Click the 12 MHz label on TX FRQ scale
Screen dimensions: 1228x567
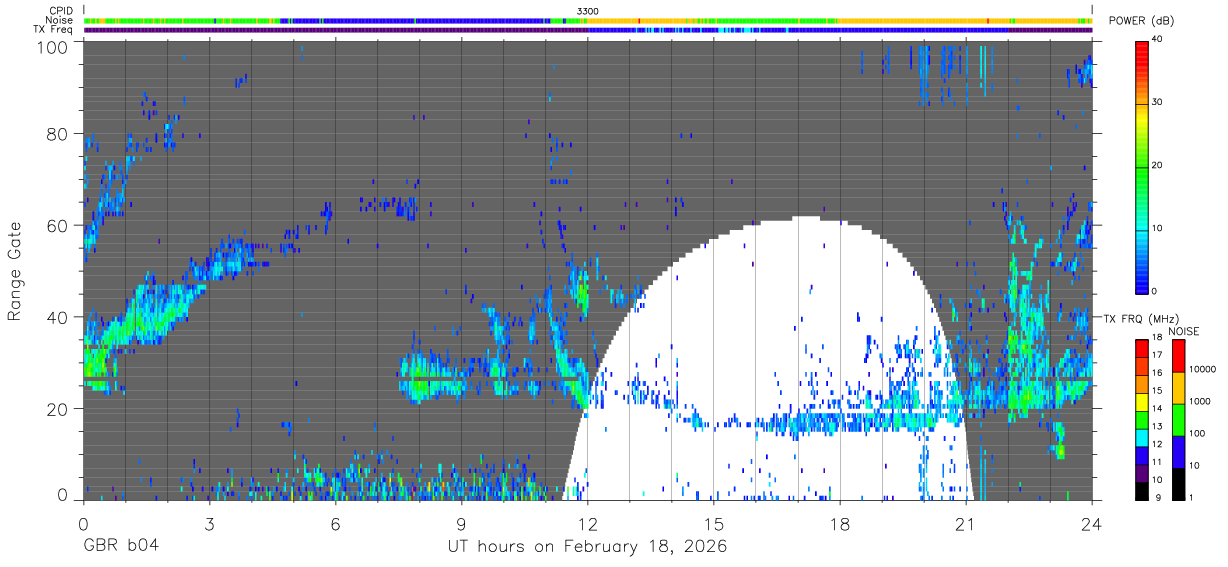[x=1158, y=443]
